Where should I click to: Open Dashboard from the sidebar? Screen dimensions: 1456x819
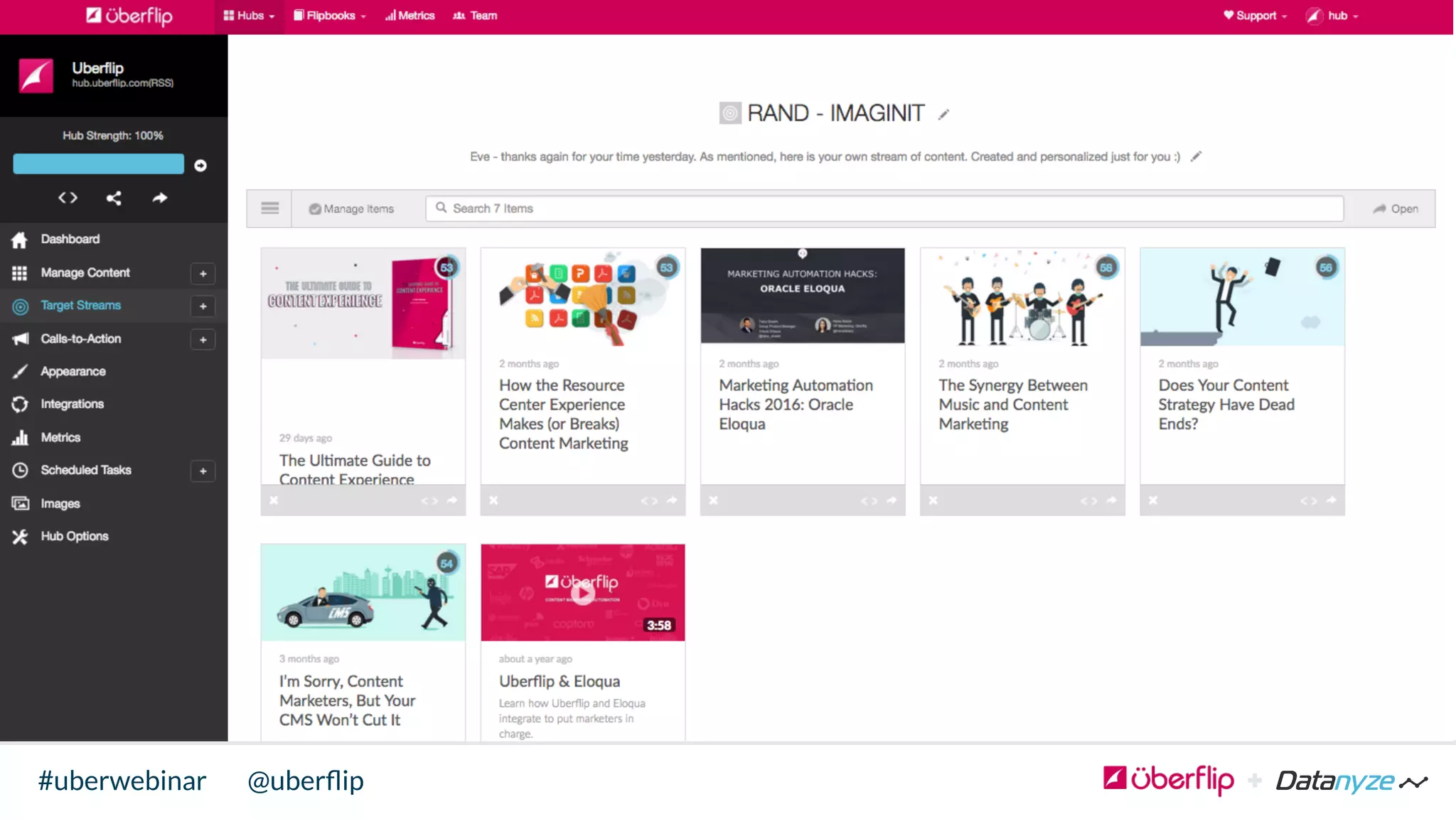point(70,239)
